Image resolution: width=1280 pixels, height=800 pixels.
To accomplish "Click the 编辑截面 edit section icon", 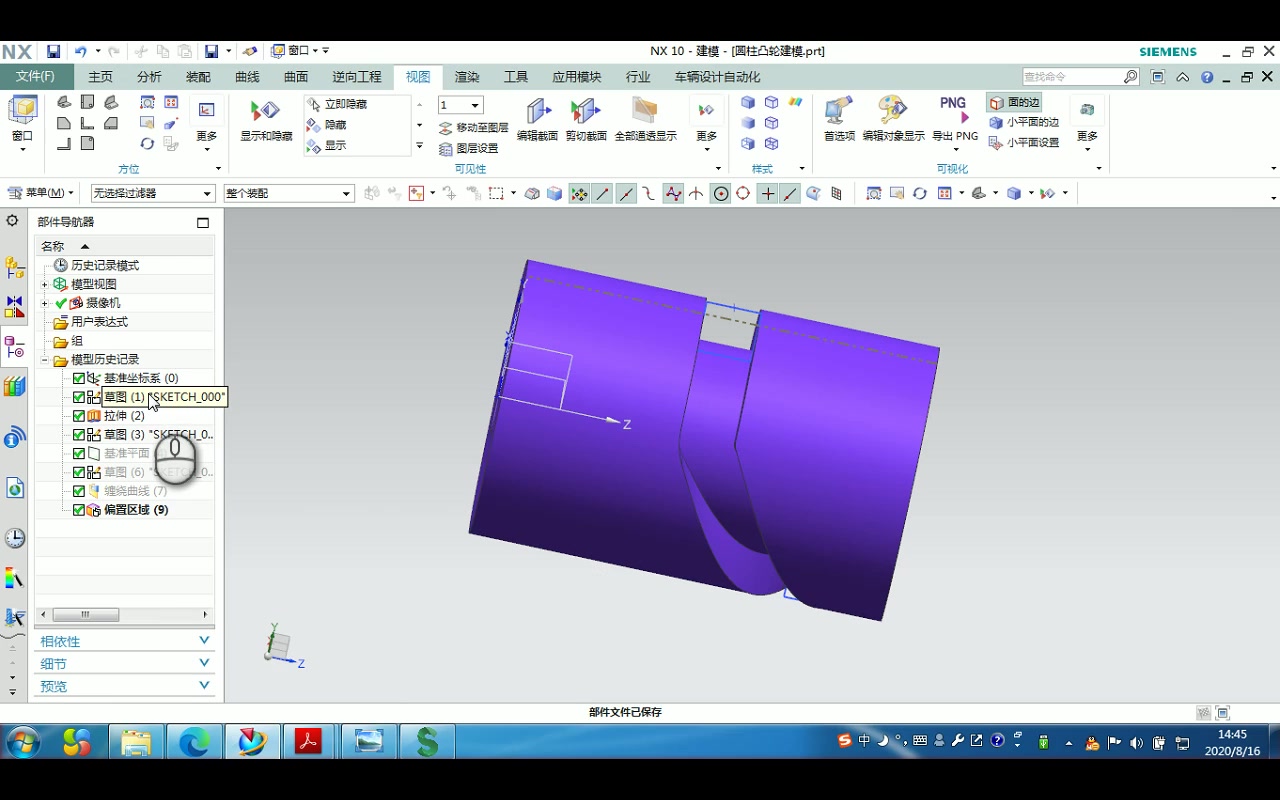I will [x=537, y=120].
